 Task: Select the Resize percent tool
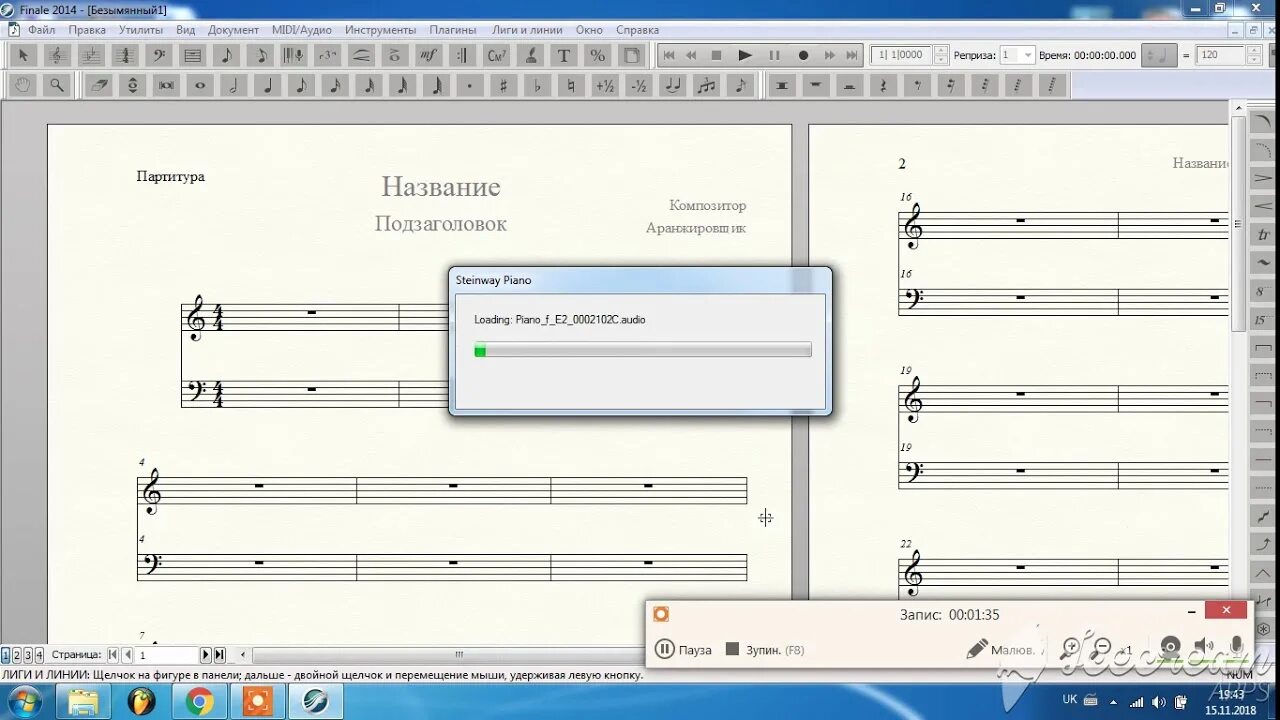pos(598,55)
